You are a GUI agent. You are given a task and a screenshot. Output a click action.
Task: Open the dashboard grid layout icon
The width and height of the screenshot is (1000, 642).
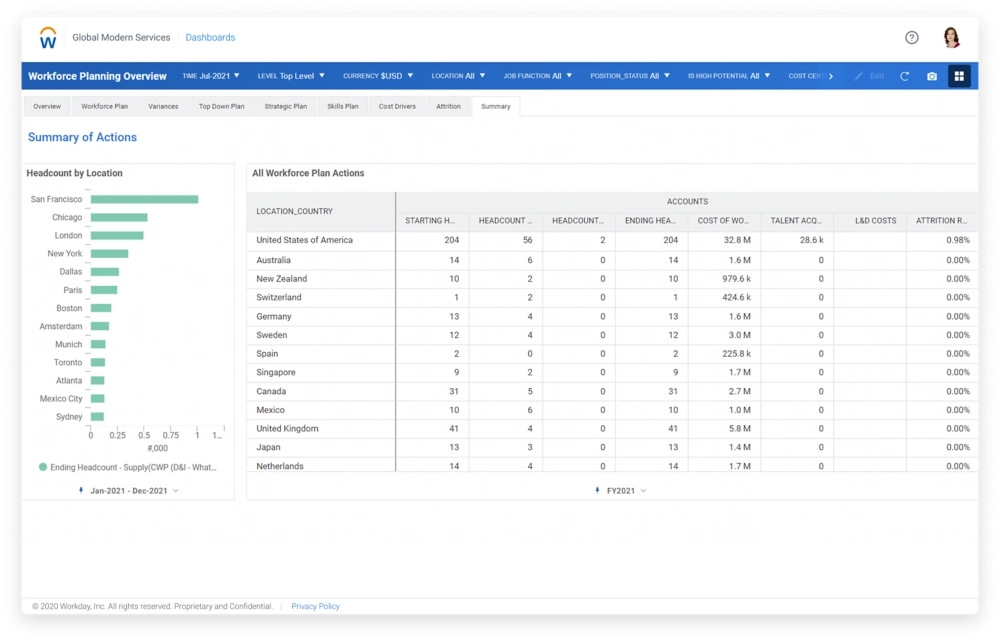point(959,76)
